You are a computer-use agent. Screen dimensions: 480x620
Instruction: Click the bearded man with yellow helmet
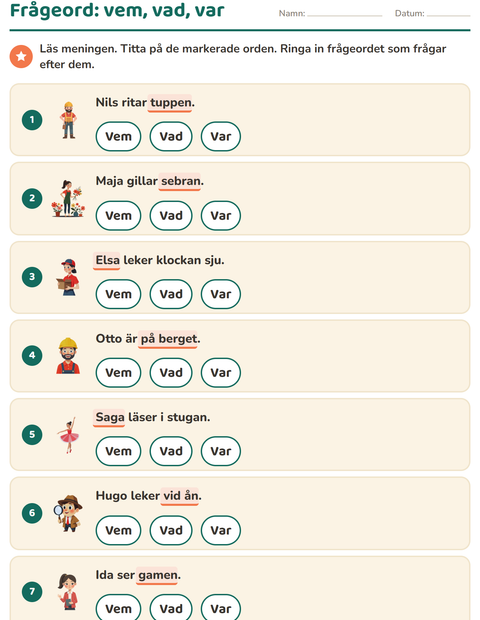click(x=68, y=355)
